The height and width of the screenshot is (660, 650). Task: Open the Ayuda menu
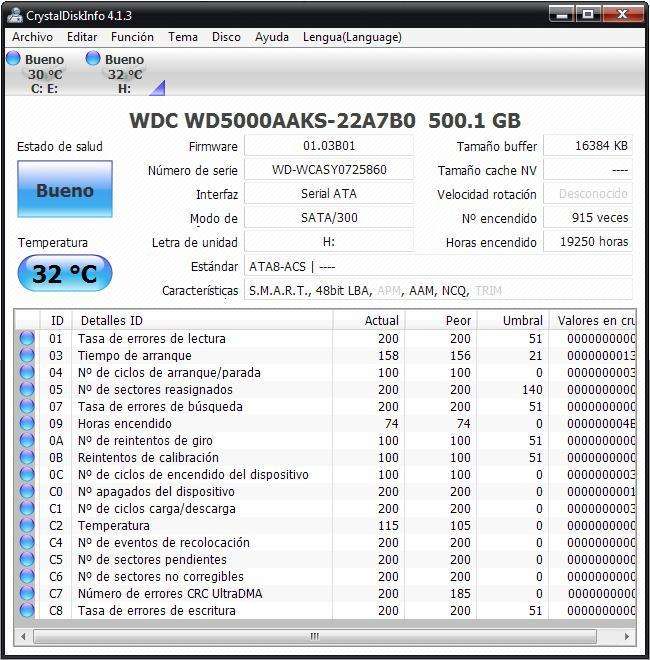tap(272, 37)
